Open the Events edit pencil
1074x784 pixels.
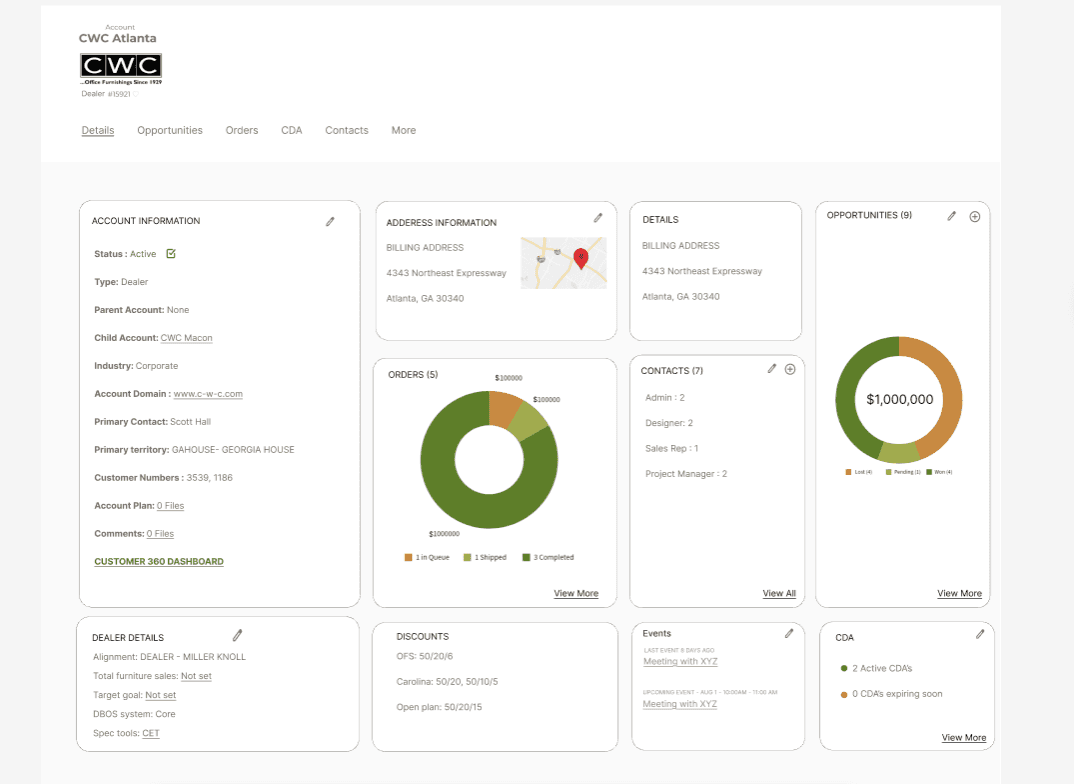click(x=789, y=633)
